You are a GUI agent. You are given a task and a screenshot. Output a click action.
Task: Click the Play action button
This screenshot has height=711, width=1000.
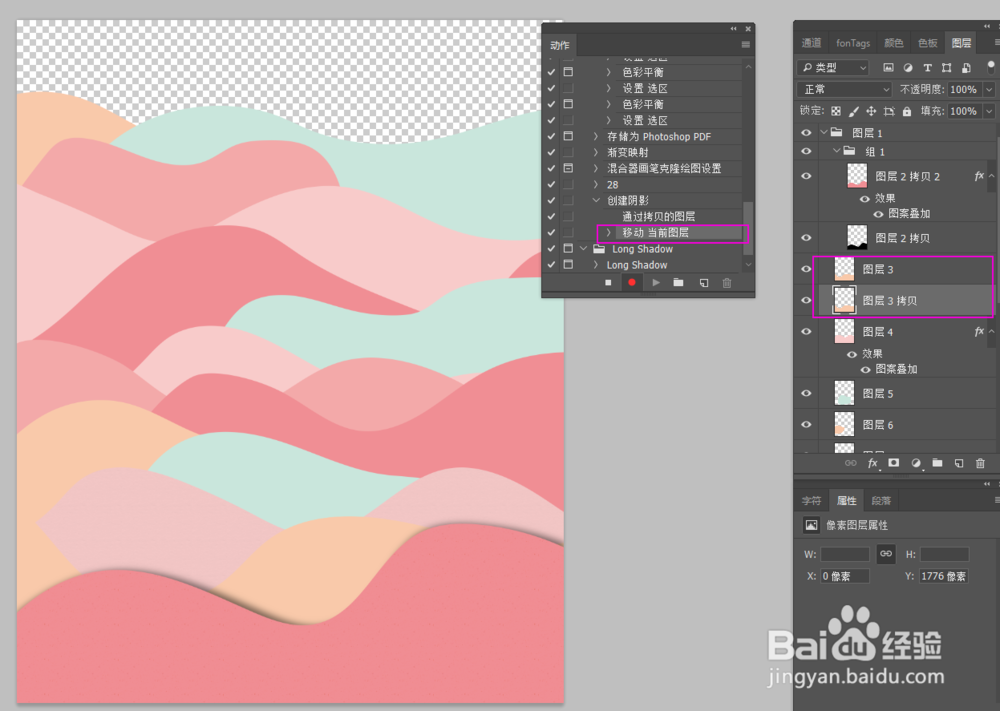click(656, 282)
